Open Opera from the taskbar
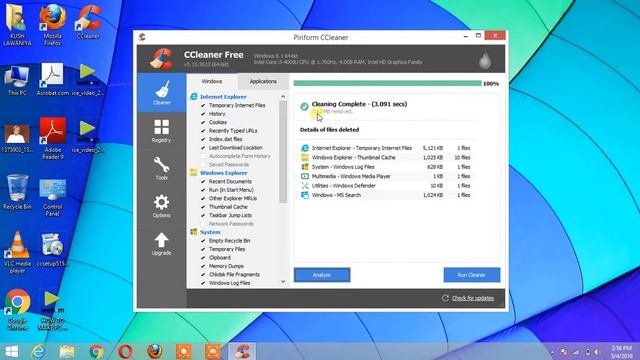The image size is (640, 360). coord(125,351)
